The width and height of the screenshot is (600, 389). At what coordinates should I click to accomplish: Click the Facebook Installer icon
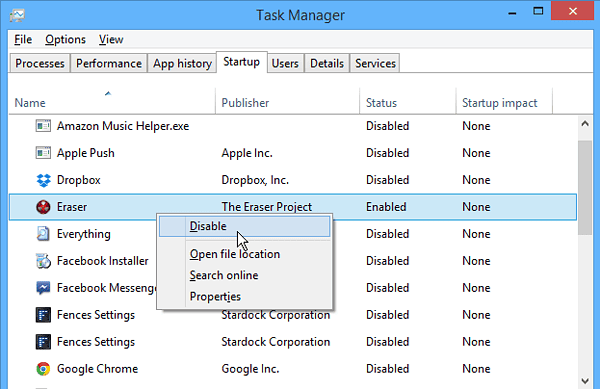click(x=43, y=261)
